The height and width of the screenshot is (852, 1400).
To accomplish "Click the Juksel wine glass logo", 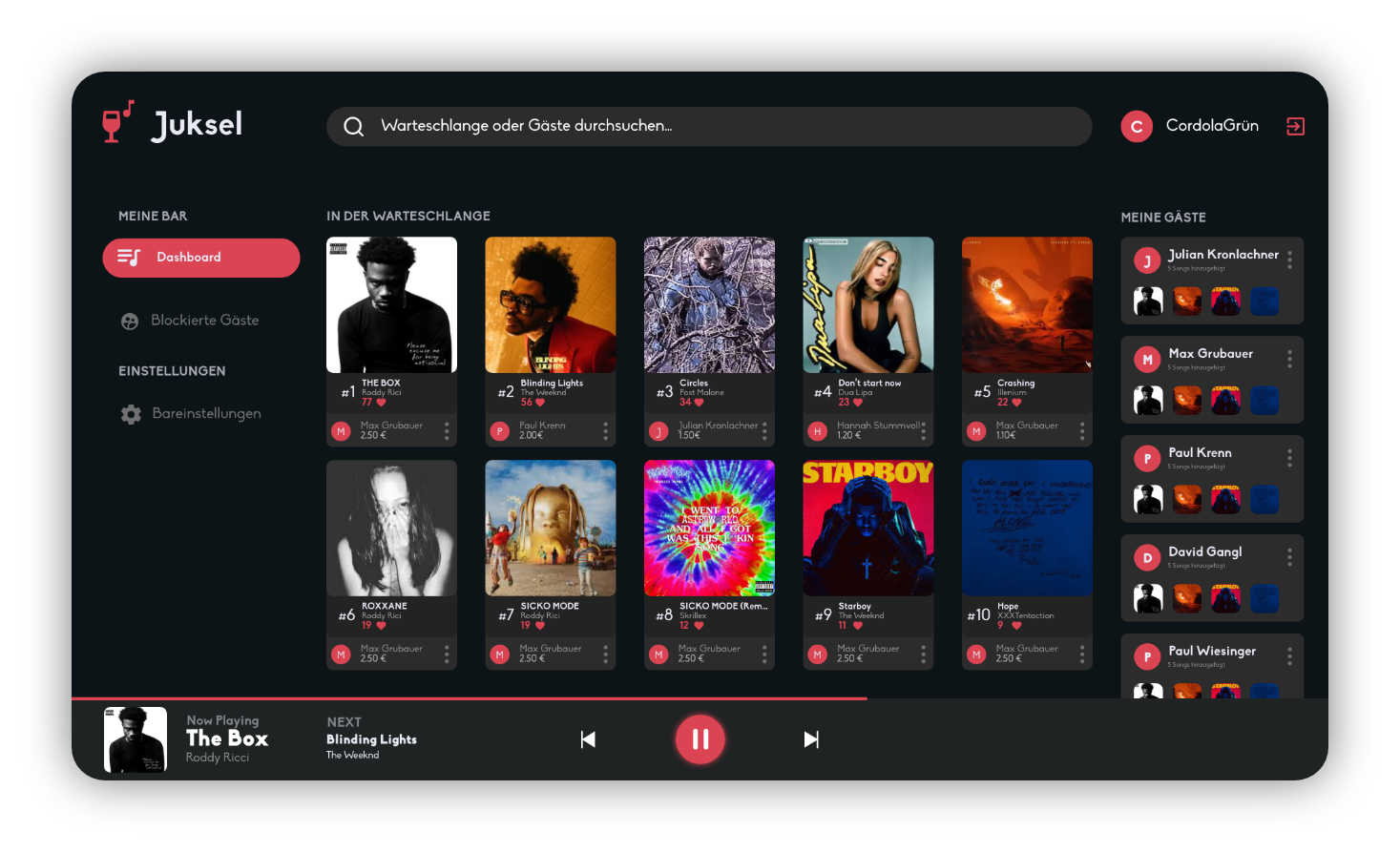I will tap(118, 122).
